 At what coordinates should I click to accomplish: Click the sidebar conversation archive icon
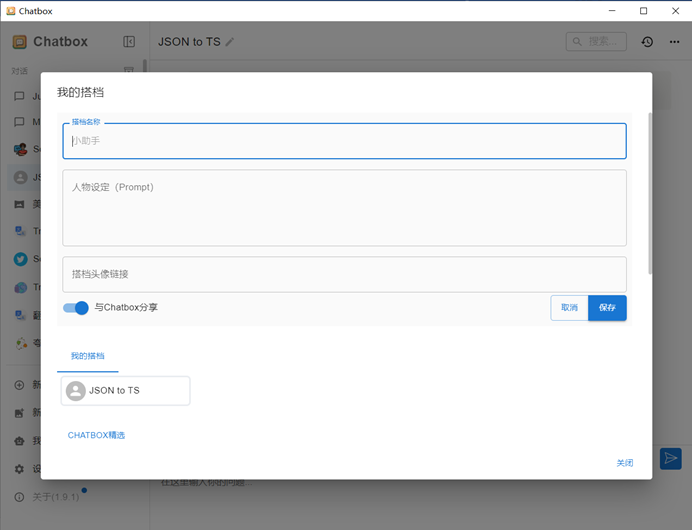(x=128, y=69)
